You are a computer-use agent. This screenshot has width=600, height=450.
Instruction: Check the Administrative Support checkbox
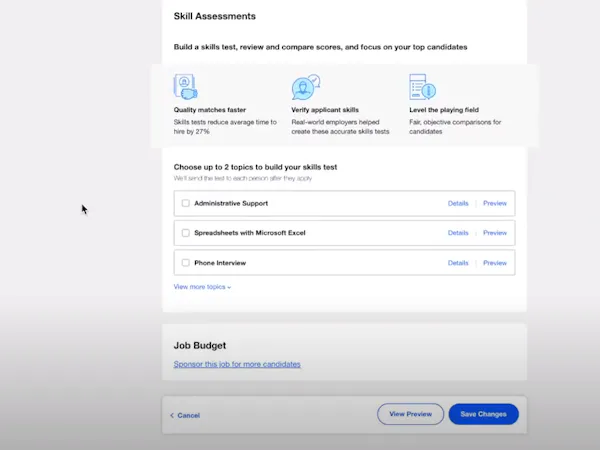pos(186,203)
